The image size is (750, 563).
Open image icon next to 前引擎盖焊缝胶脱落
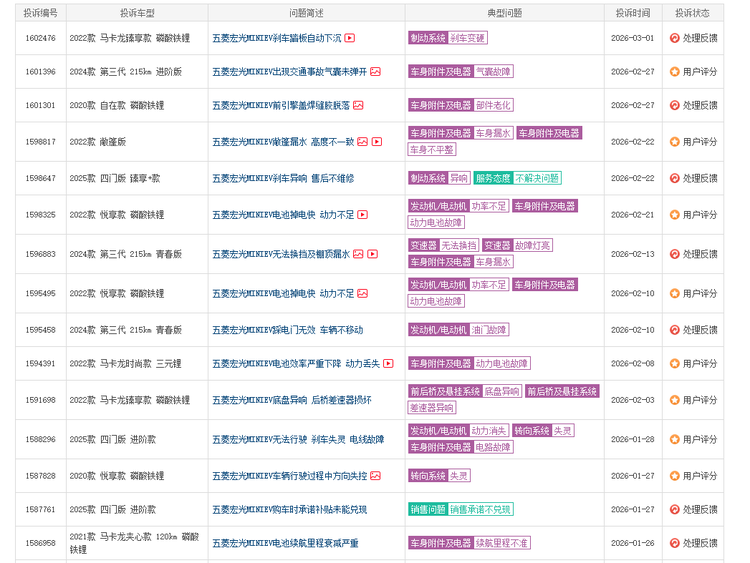[358, 105]
